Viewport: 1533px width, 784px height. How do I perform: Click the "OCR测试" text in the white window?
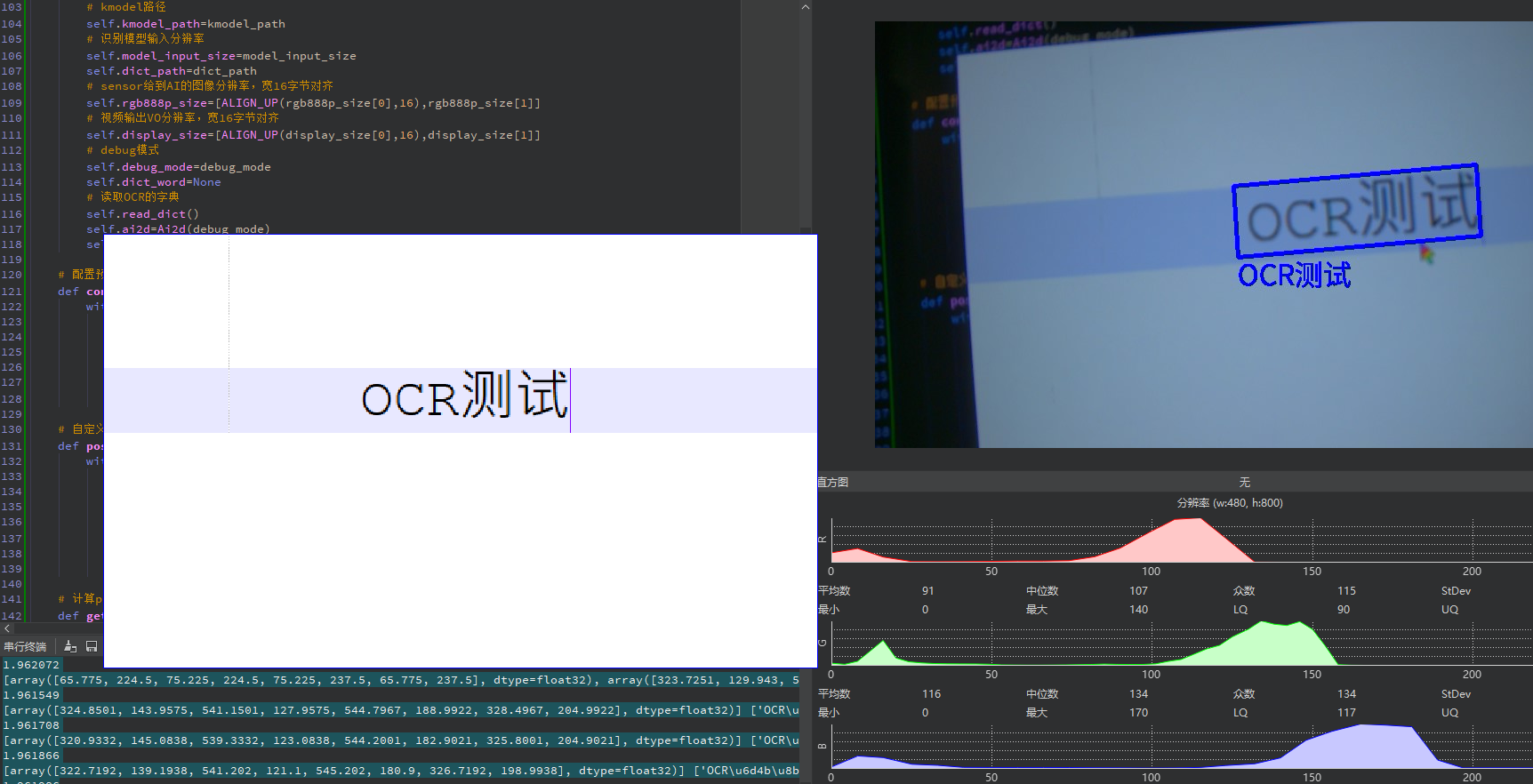click(x=464, y=396)
